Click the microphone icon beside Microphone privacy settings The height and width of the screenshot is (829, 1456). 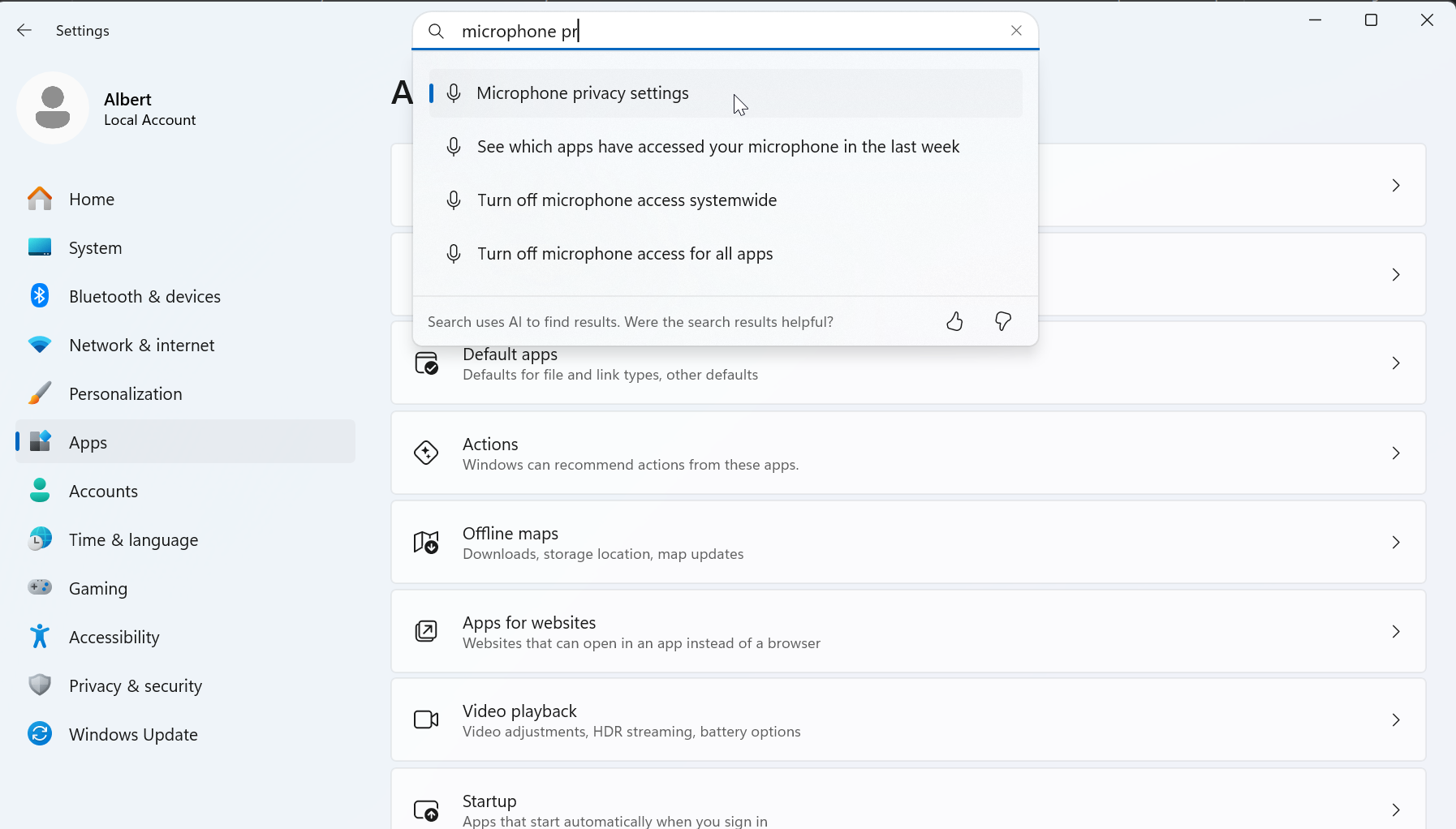[454, 92]
